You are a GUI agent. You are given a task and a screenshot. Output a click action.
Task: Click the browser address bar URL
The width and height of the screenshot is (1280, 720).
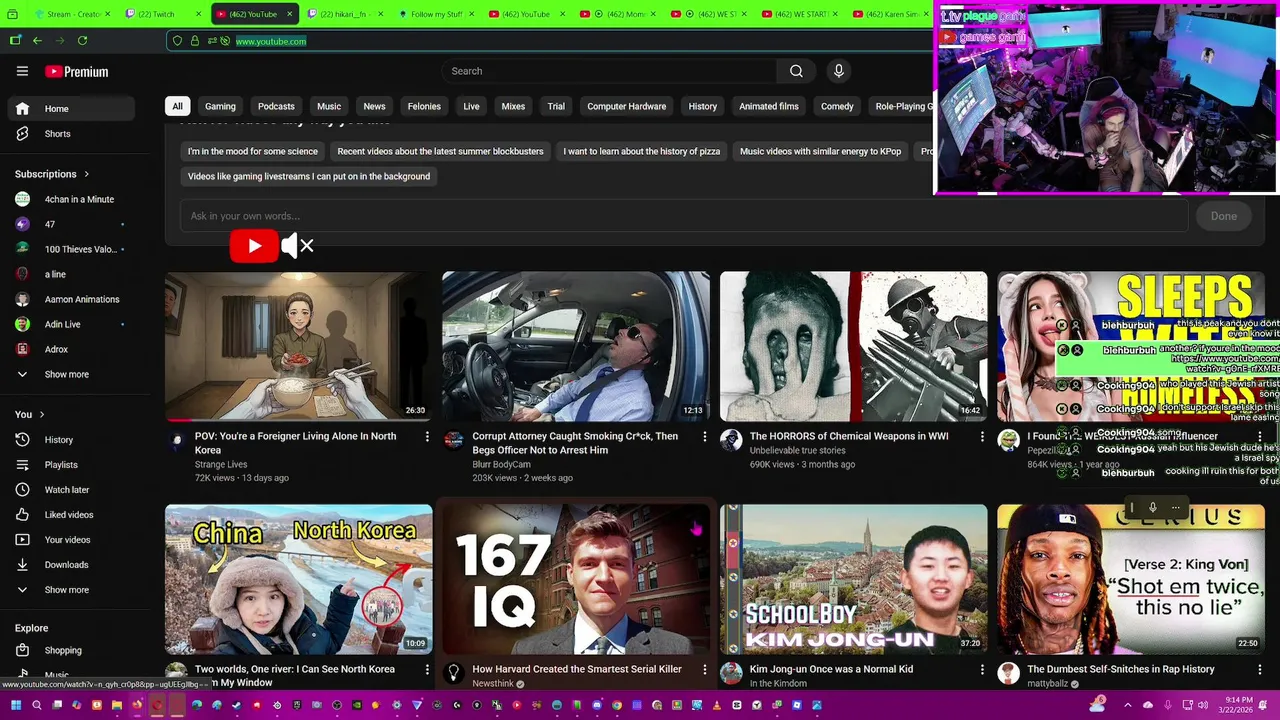click(x=271, y=41)
